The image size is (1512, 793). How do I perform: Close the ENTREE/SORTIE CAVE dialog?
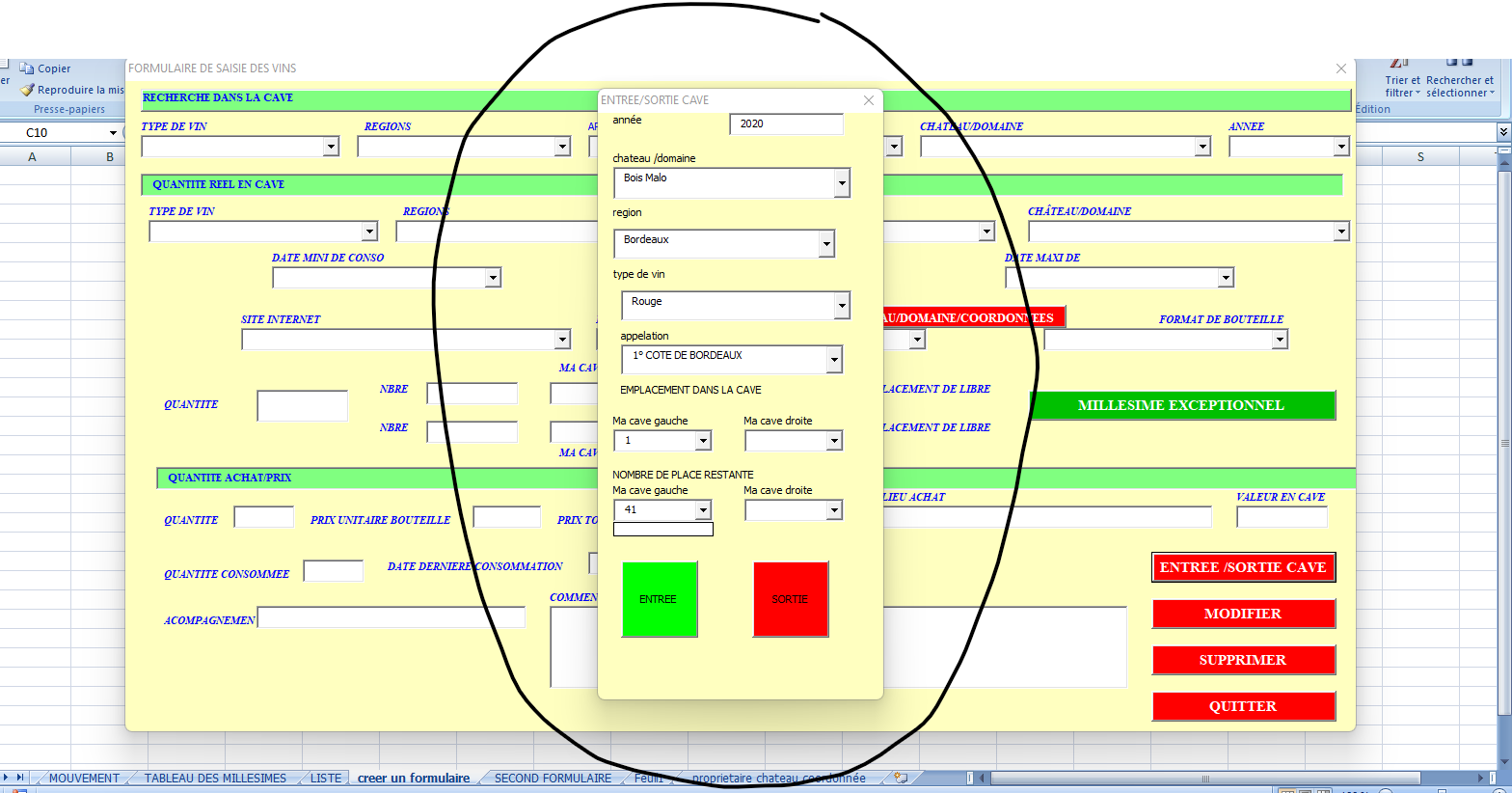click(x=869, y=100)
